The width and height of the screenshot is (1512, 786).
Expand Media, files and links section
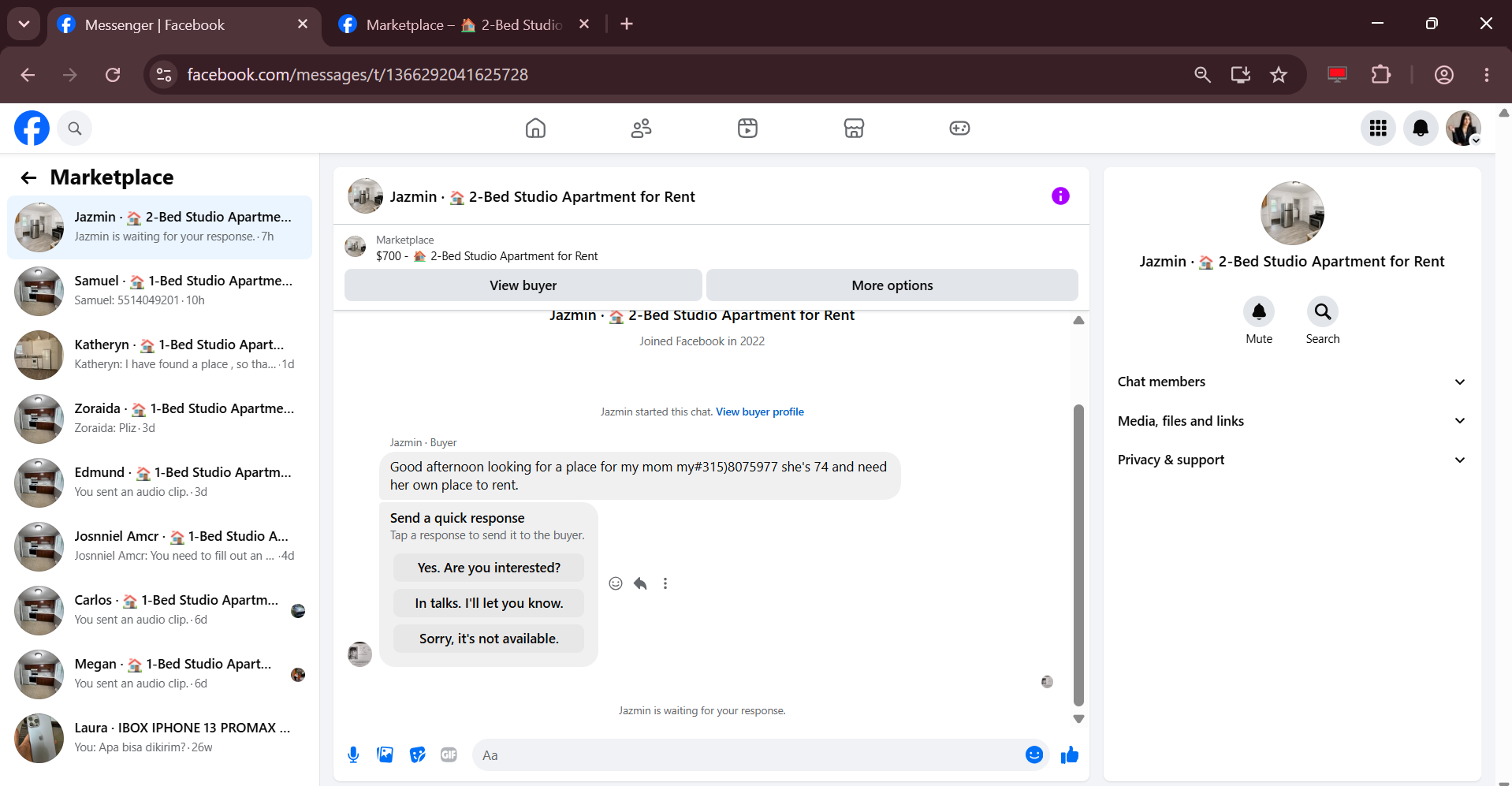(1292, 421)
